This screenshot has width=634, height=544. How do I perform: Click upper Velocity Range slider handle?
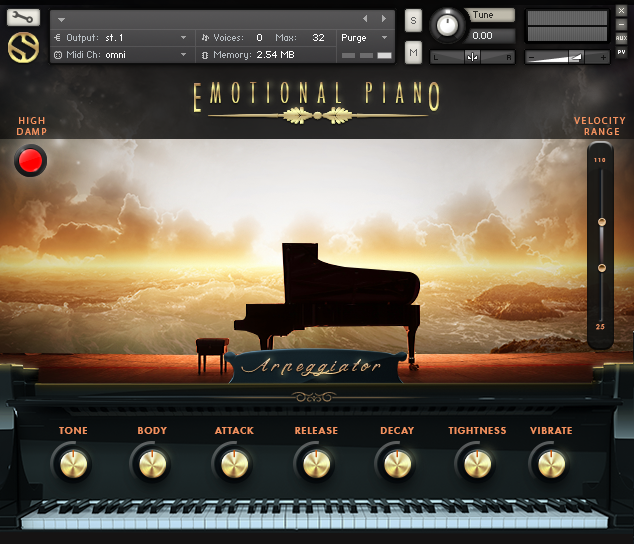tap(602, 222)
